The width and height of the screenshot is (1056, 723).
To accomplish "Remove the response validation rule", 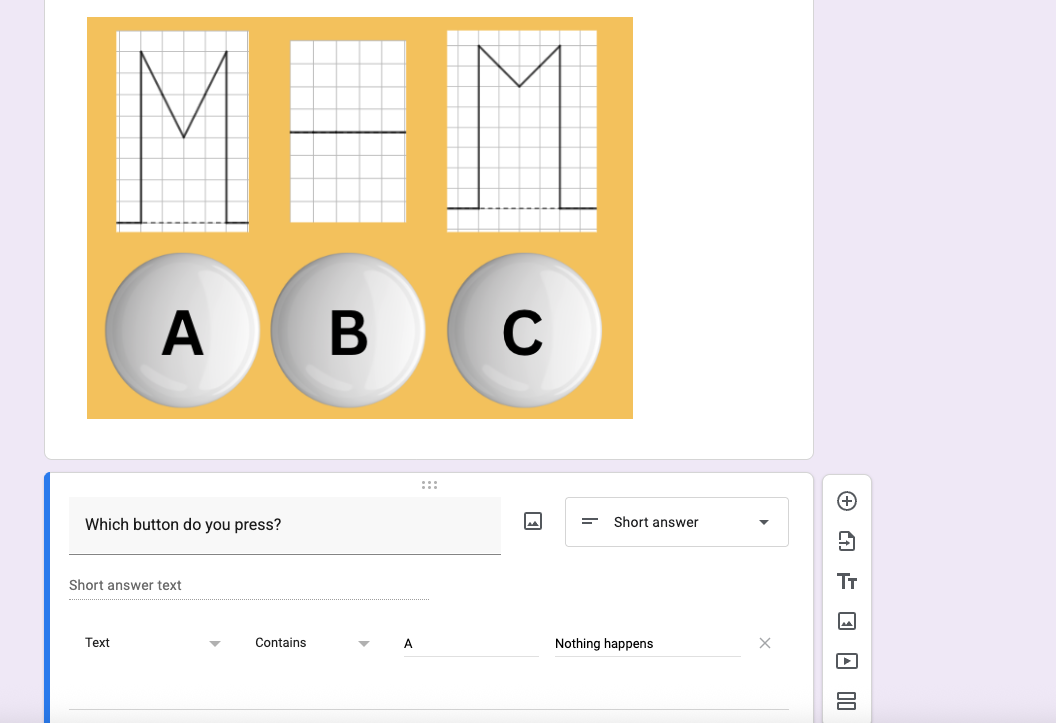I will pos(764,643).
